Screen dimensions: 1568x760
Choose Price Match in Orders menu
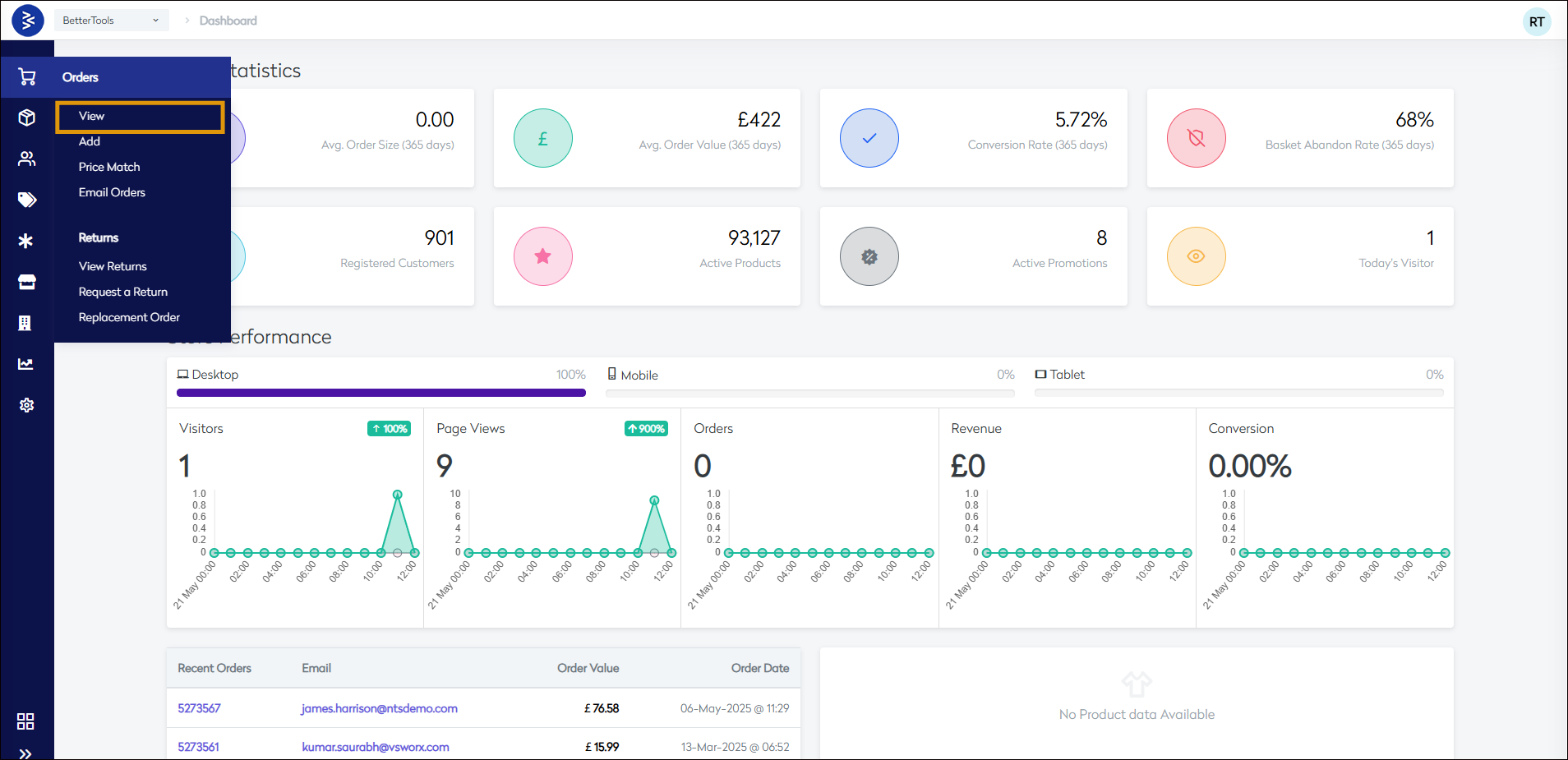[109, 167]
